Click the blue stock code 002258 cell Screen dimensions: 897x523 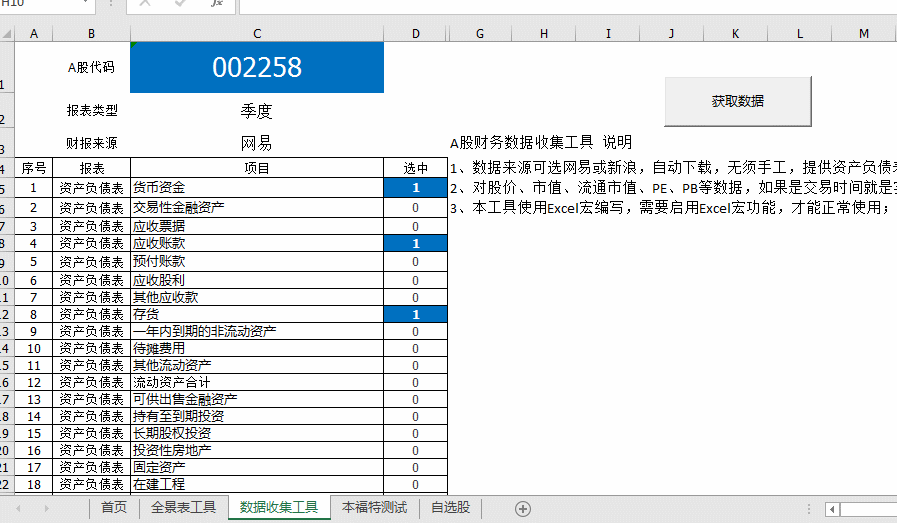256,67
